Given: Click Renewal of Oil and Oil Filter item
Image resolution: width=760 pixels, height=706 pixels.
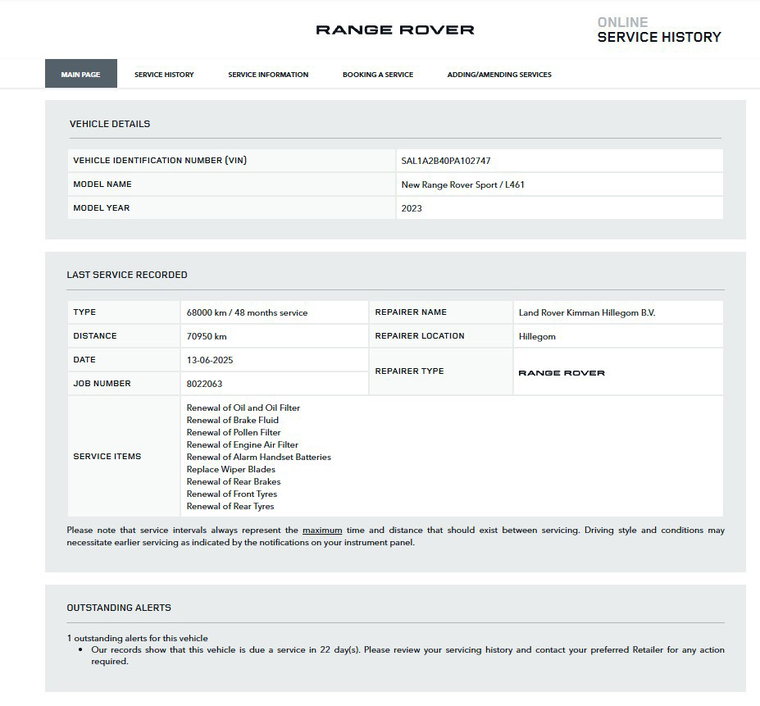Looking at the screenshot, I should (x=243, y=408).
